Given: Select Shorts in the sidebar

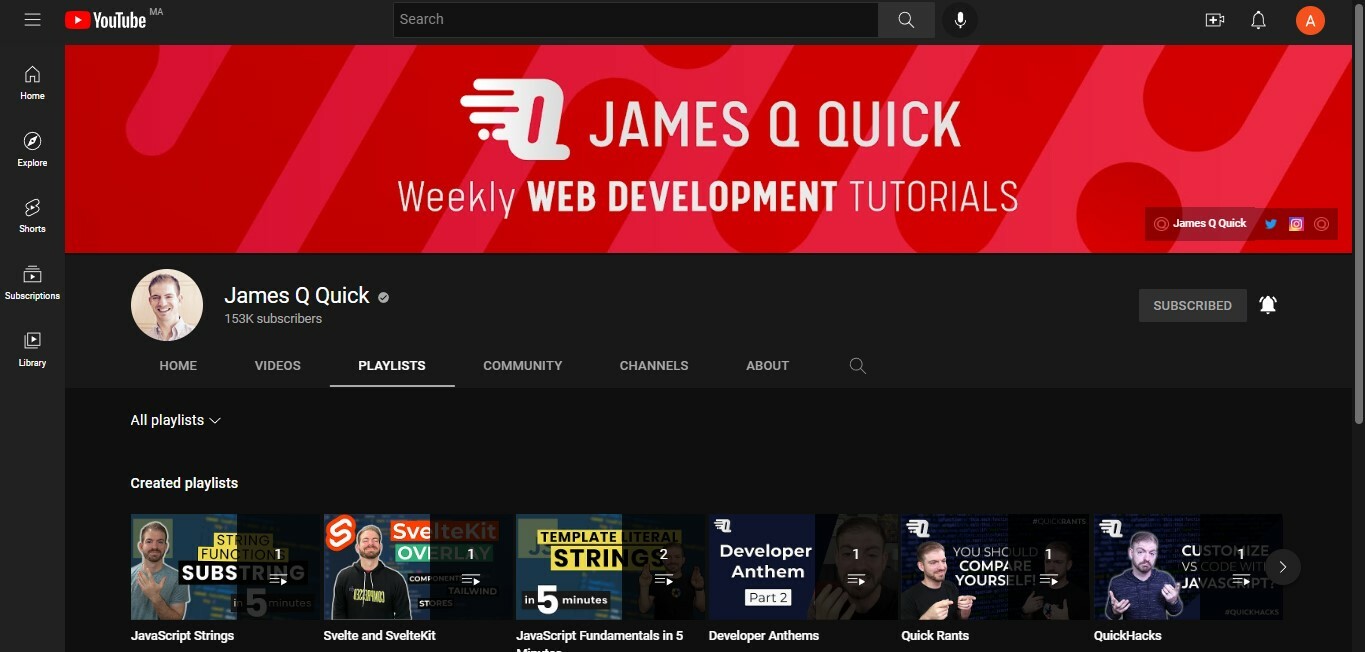Looking at the screenshot, I should [32, 215].
